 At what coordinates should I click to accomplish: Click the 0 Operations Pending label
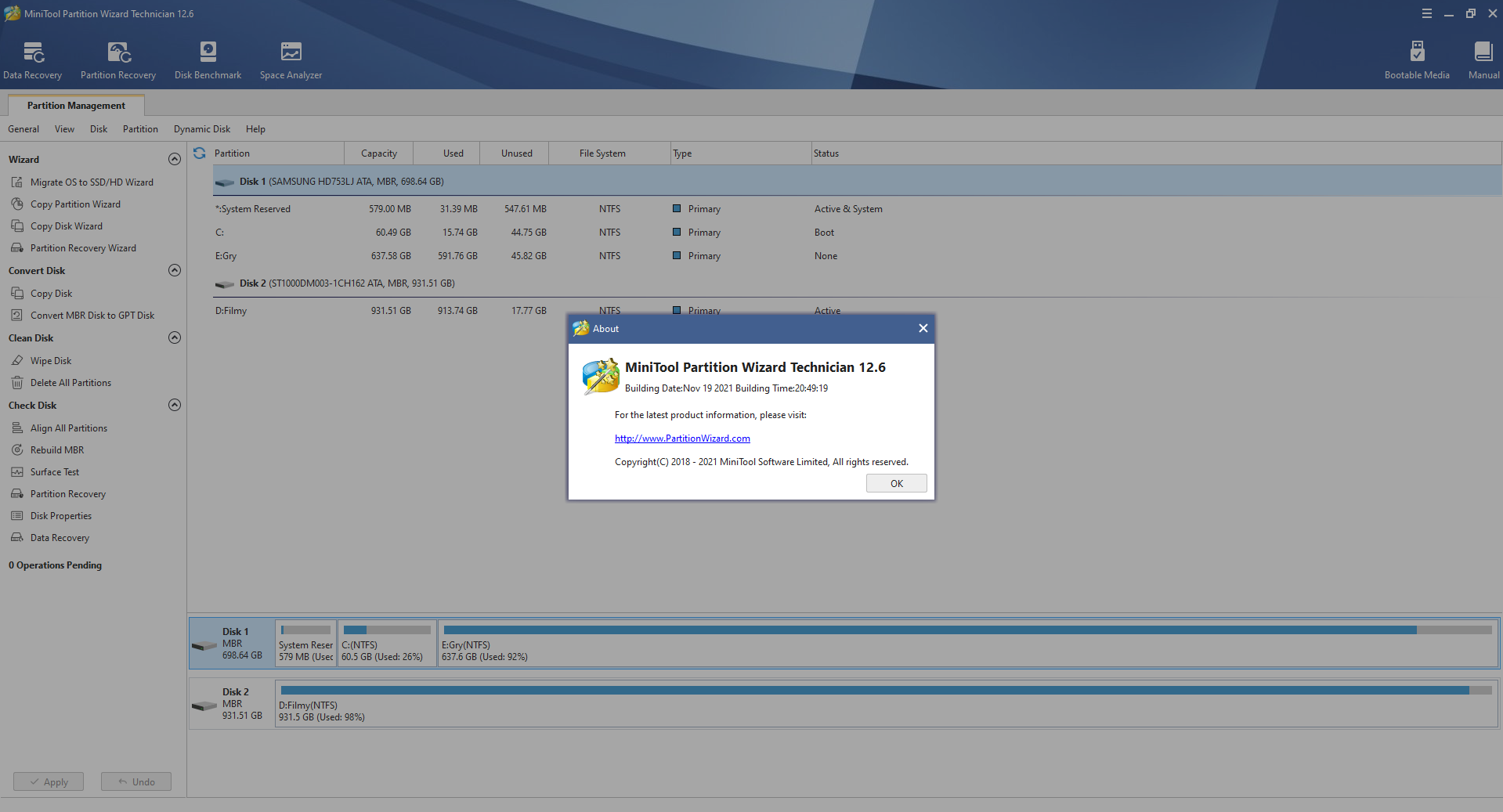pos(55,565)
